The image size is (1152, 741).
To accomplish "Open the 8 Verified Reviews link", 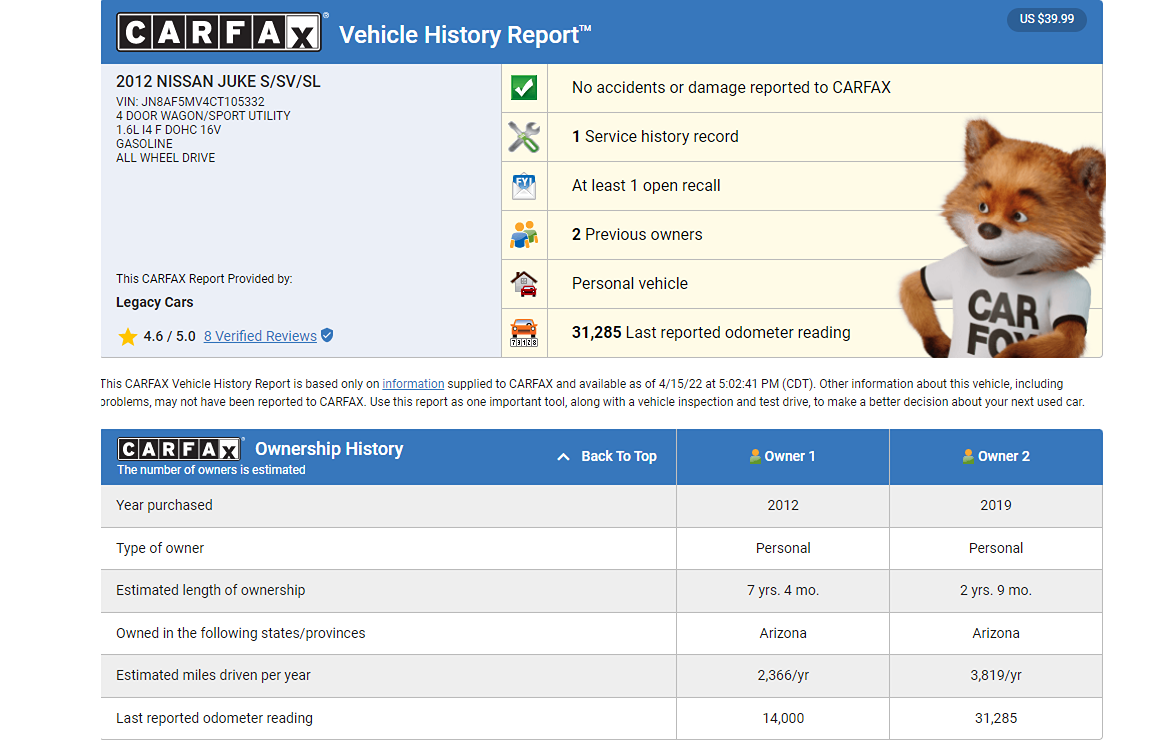I will pos(260,336).
